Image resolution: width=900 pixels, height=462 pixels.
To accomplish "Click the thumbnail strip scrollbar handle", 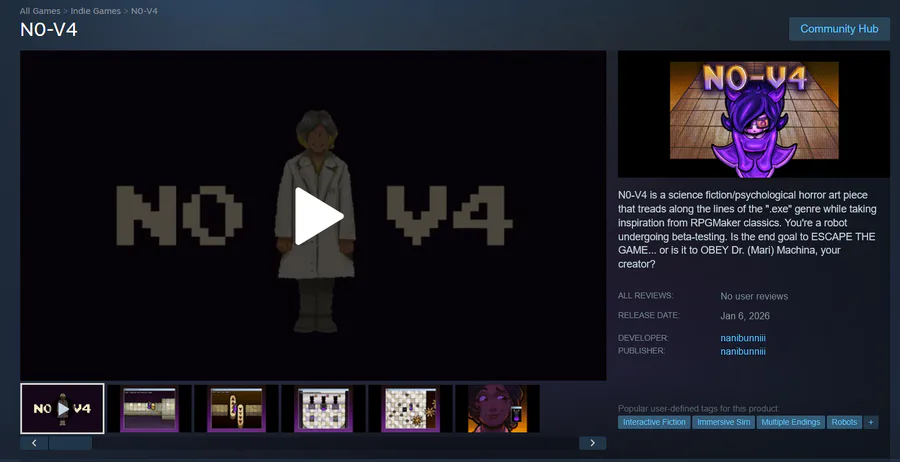I will click(x=70, y=443).
